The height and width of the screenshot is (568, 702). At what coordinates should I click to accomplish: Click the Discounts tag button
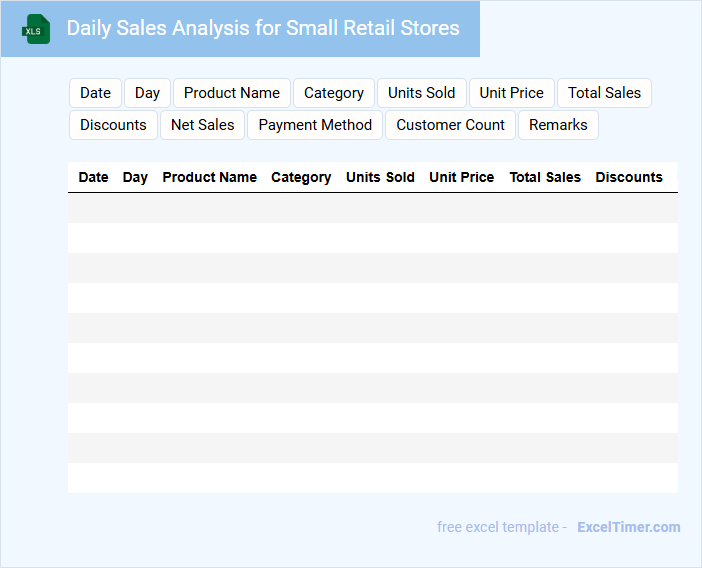[113, 125]
